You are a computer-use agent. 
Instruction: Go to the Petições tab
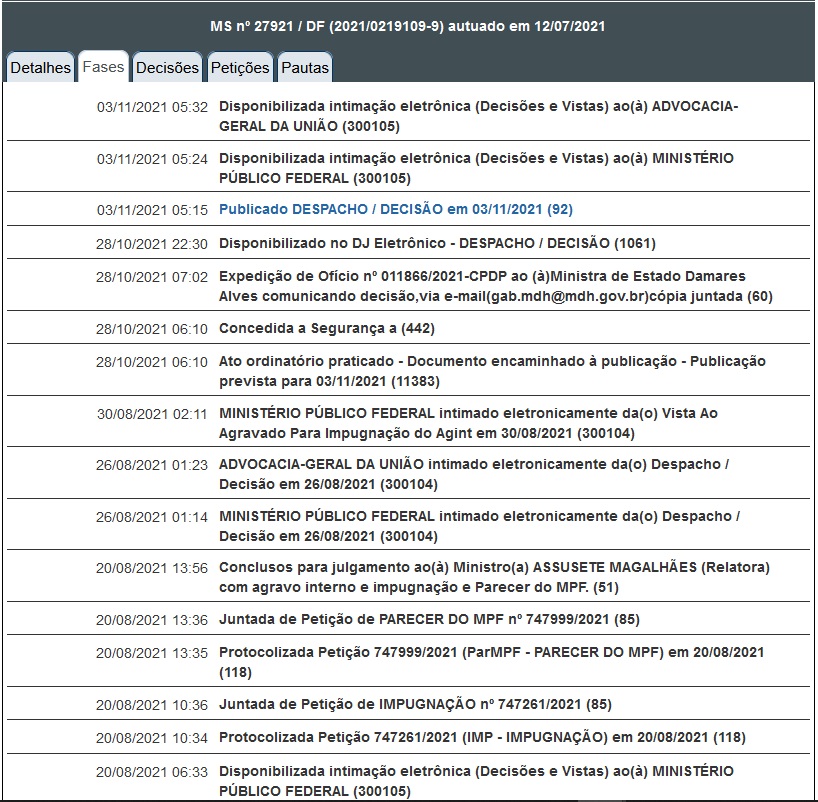[x=240, y=68]
